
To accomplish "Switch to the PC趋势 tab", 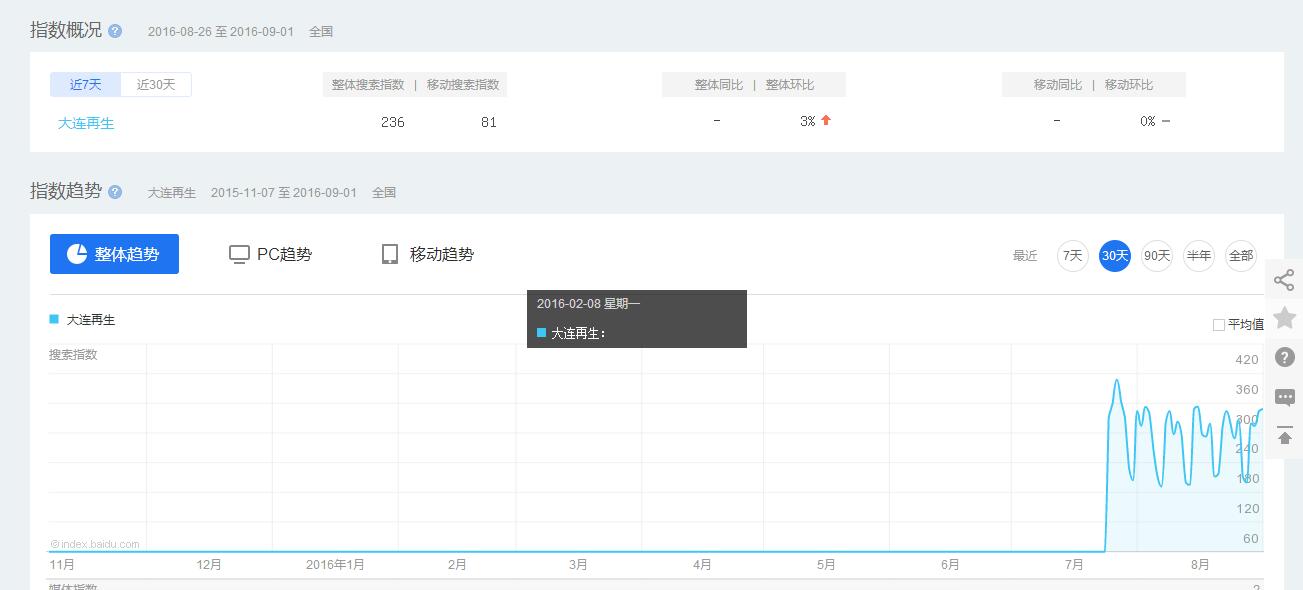I will point(271,254).
